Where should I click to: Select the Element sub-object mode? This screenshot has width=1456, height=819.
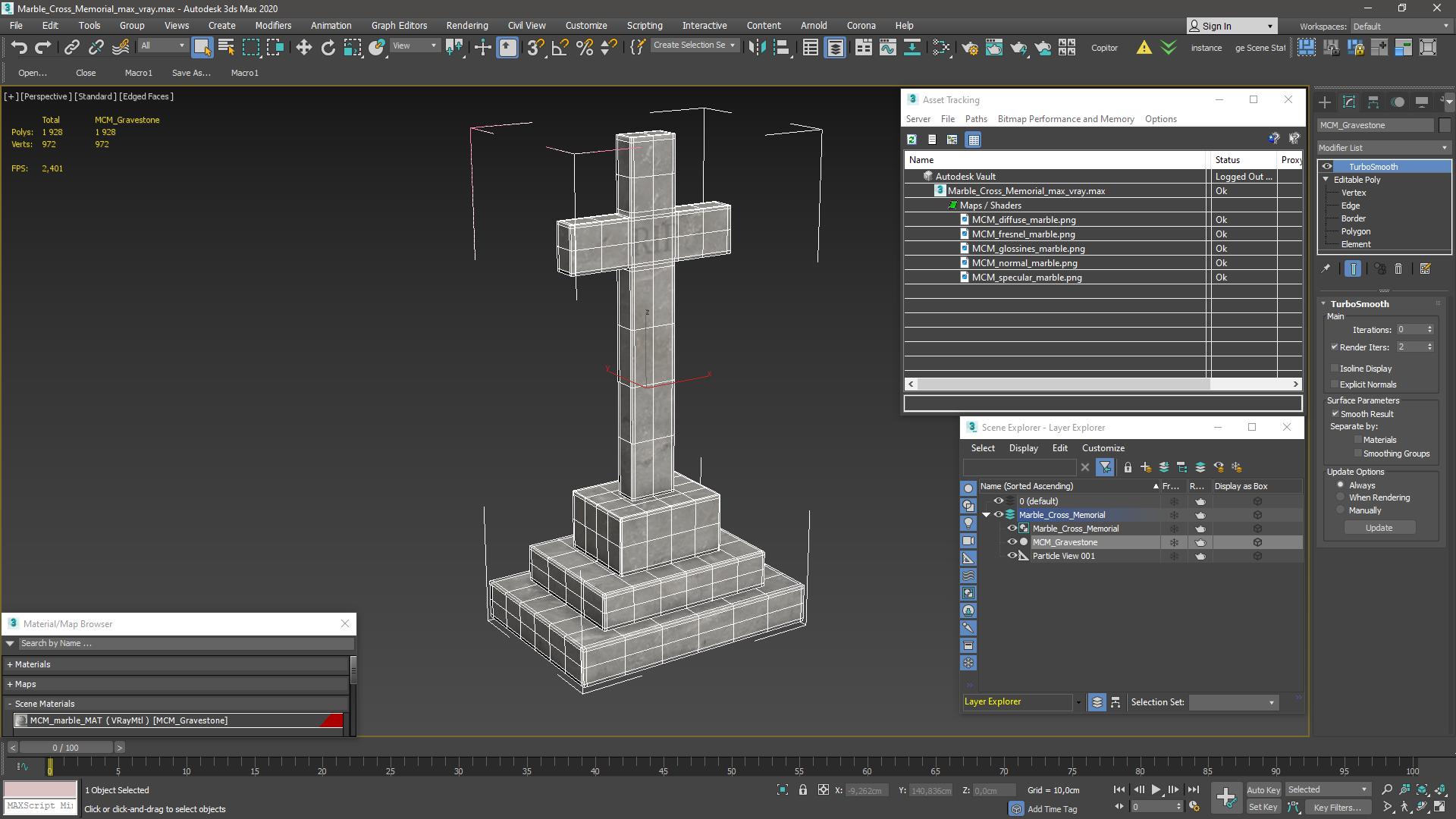pos(1356,244)
